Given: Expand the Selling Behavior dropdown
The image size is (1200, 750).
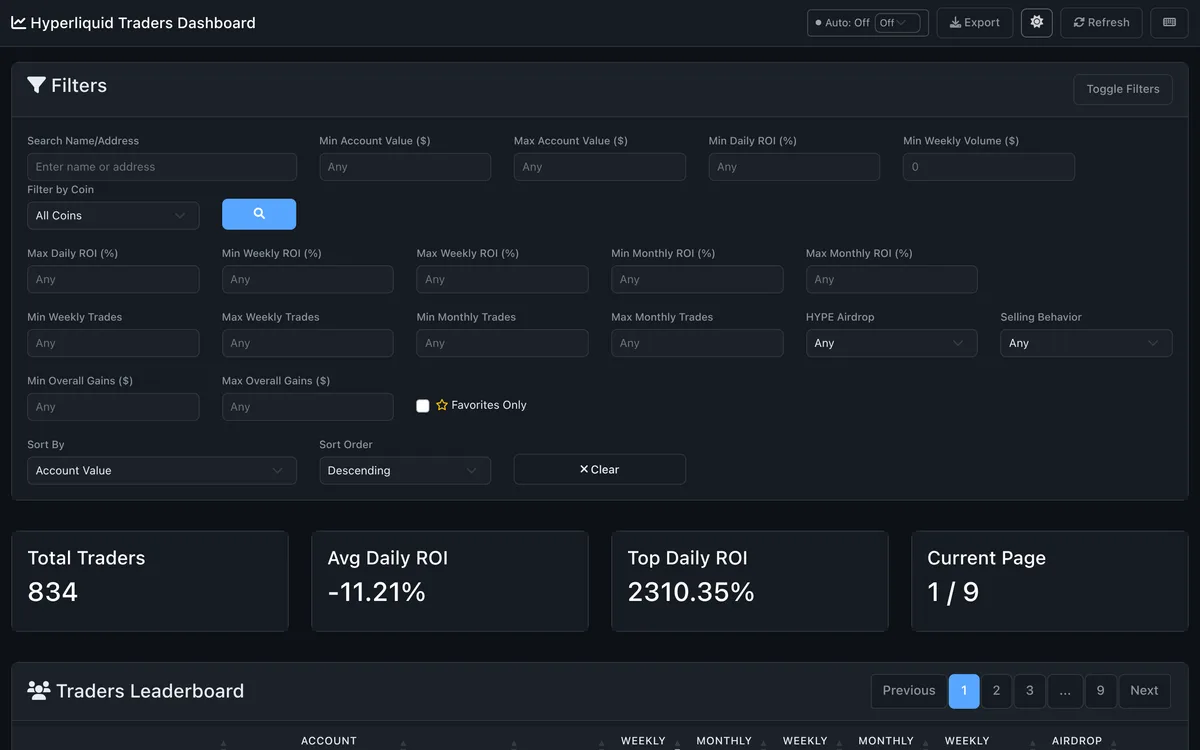Looking at the screenshot, I should tap(1086, 343).
